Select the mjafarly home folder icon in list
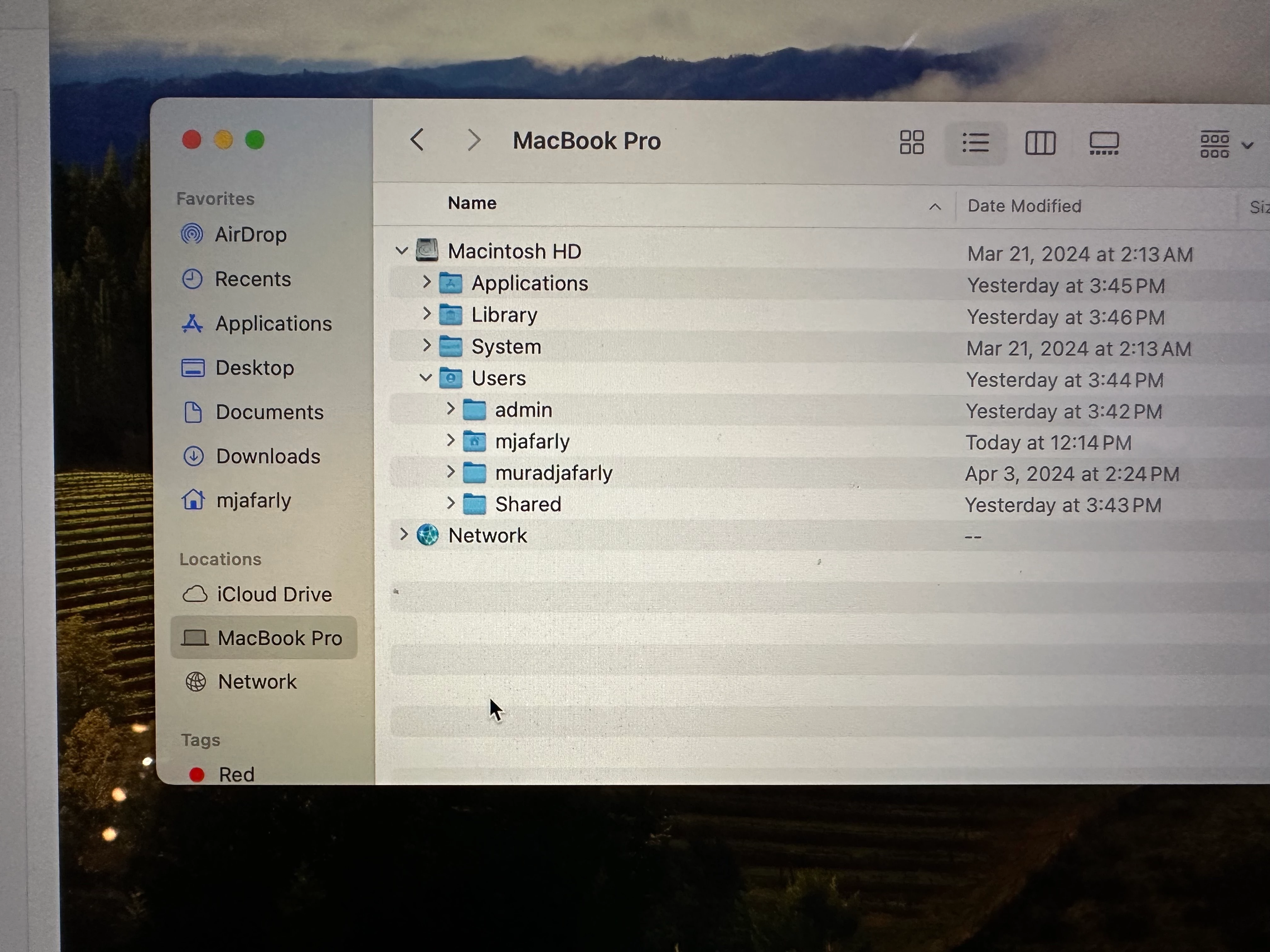This screenshot has height=952, width=1270. [x=474, y=441]
